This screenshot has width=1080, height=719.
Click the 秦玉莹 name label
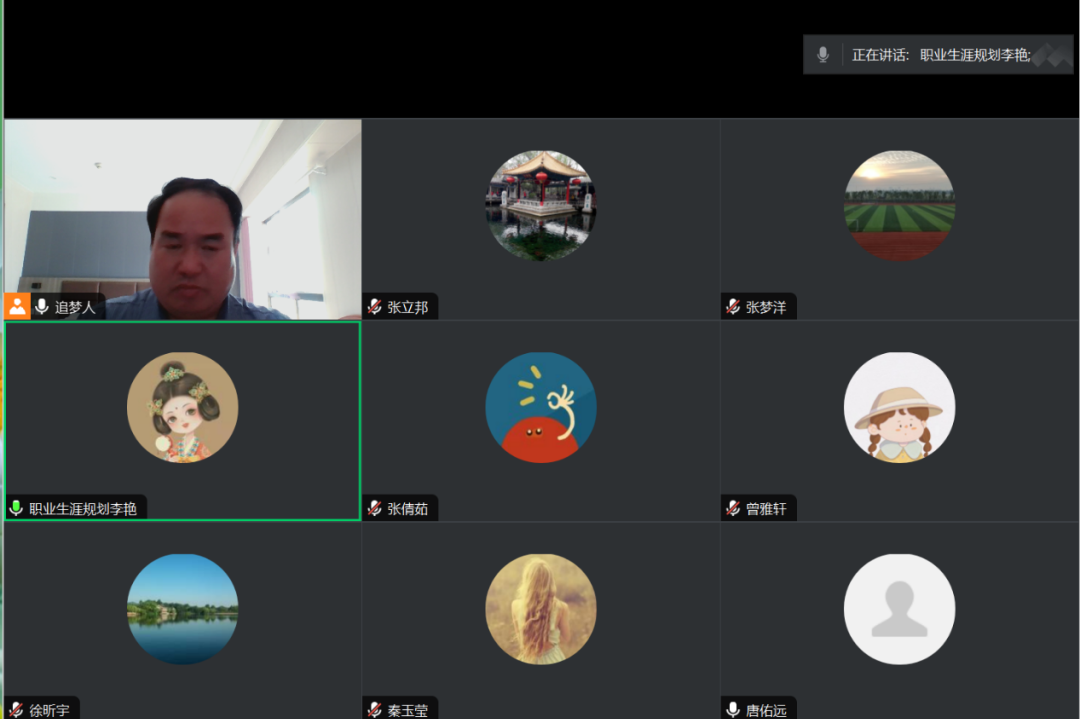pyautogui.click(x=408, y=710)
